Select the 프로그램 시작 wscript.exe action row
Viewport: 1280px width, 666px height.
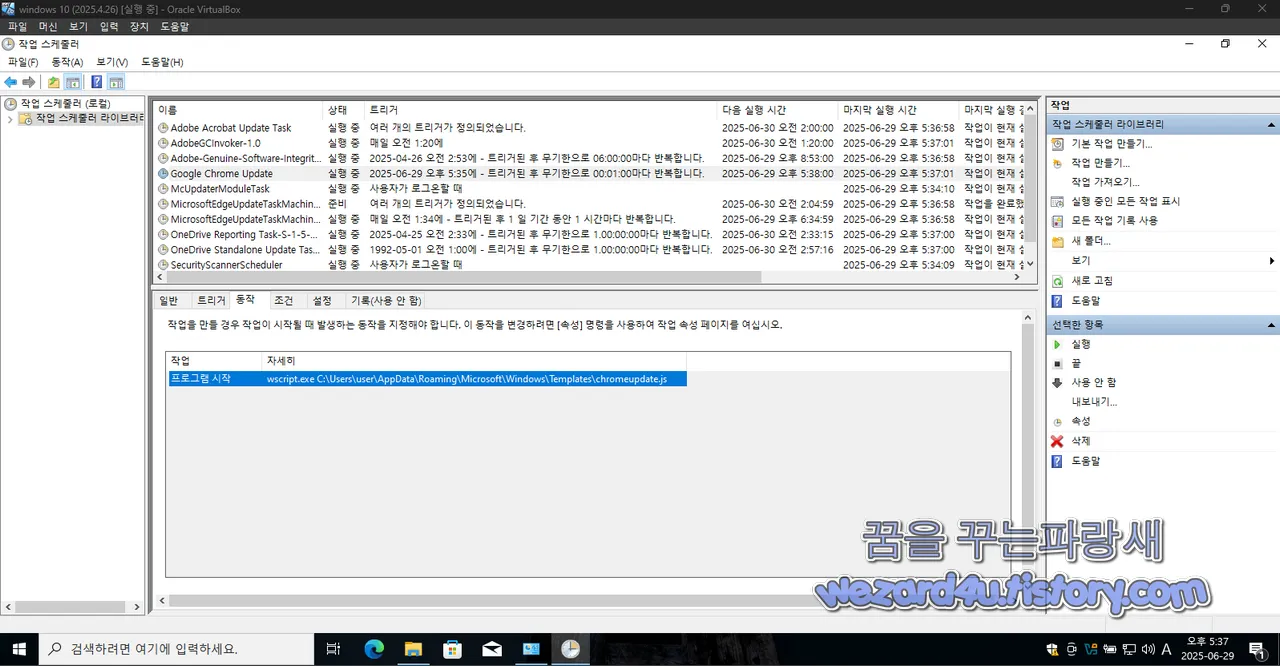tap(427, 379)
